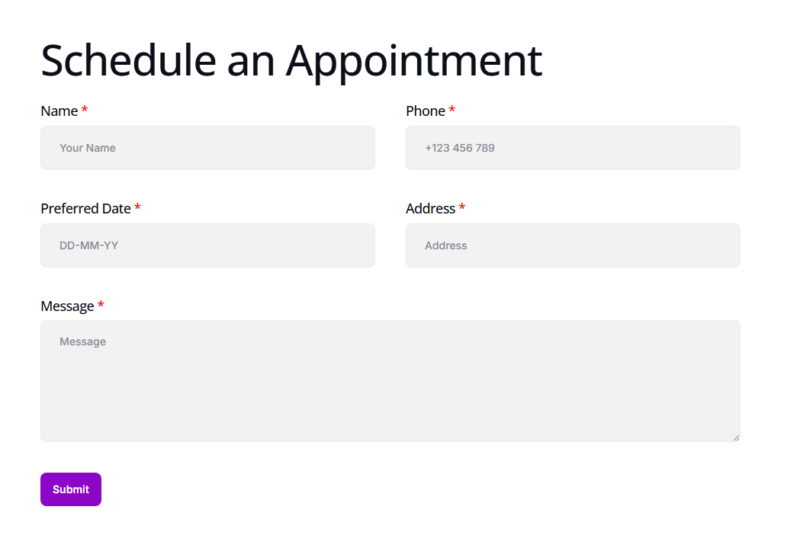Click the required asterisk after Message
The height and width of the screenshot is (542, 800).
(101, 305)
